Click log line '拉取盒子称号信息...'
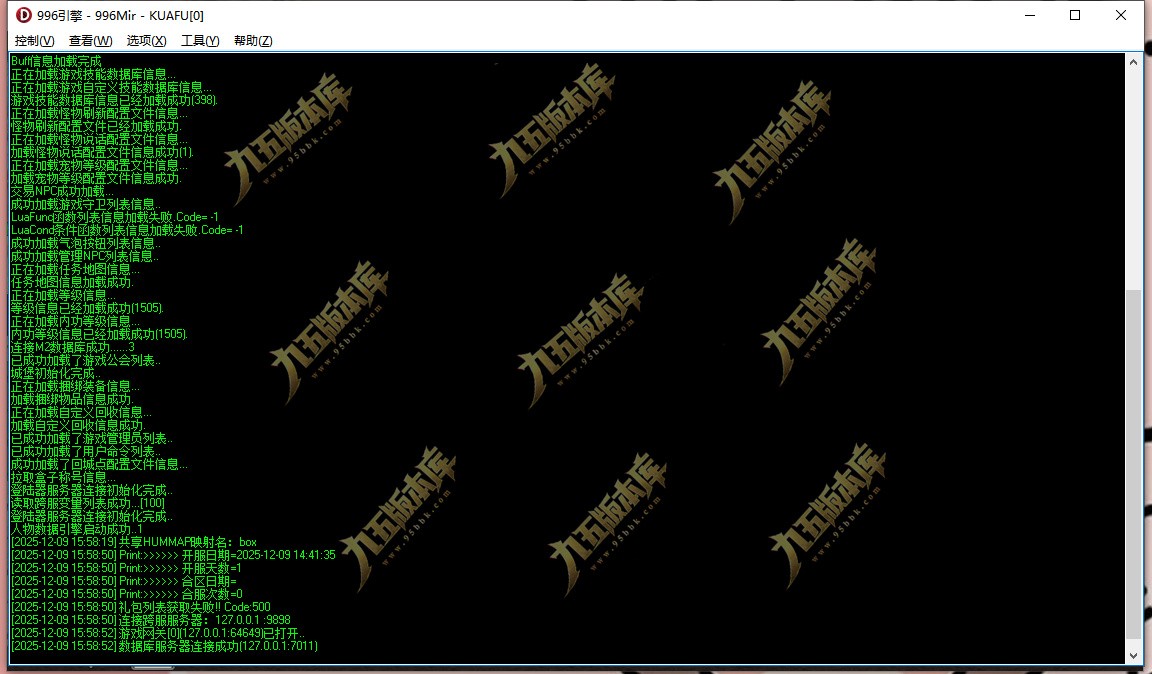 click(x=63, y=477)
